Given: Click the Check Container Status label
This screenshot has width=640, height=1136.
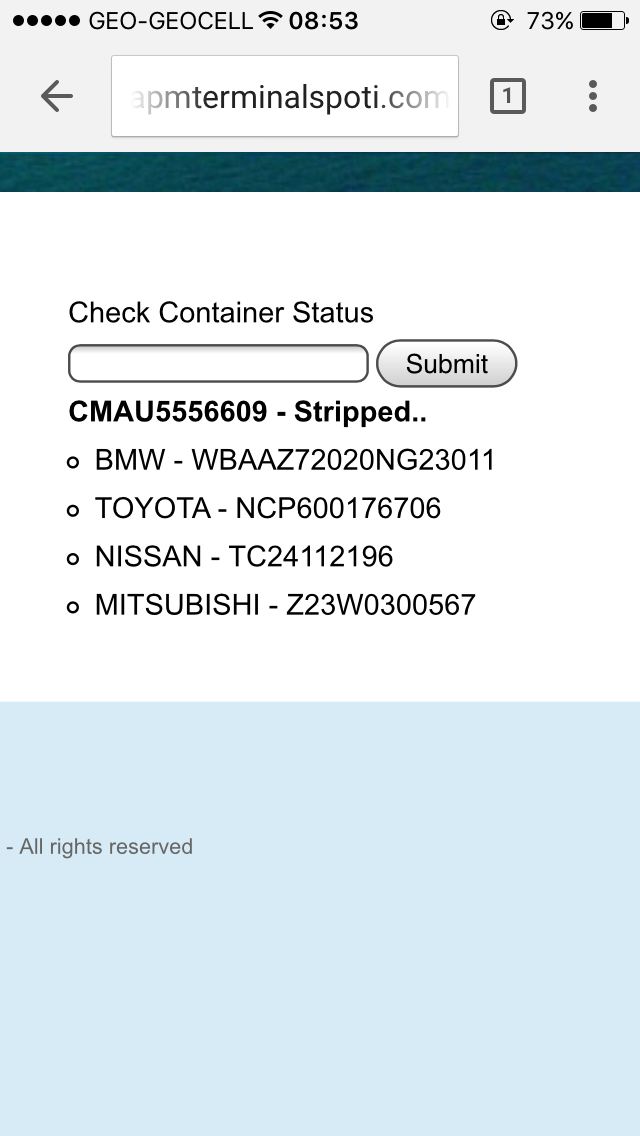Looking at the screenshot, I should (x=221, y=313).
